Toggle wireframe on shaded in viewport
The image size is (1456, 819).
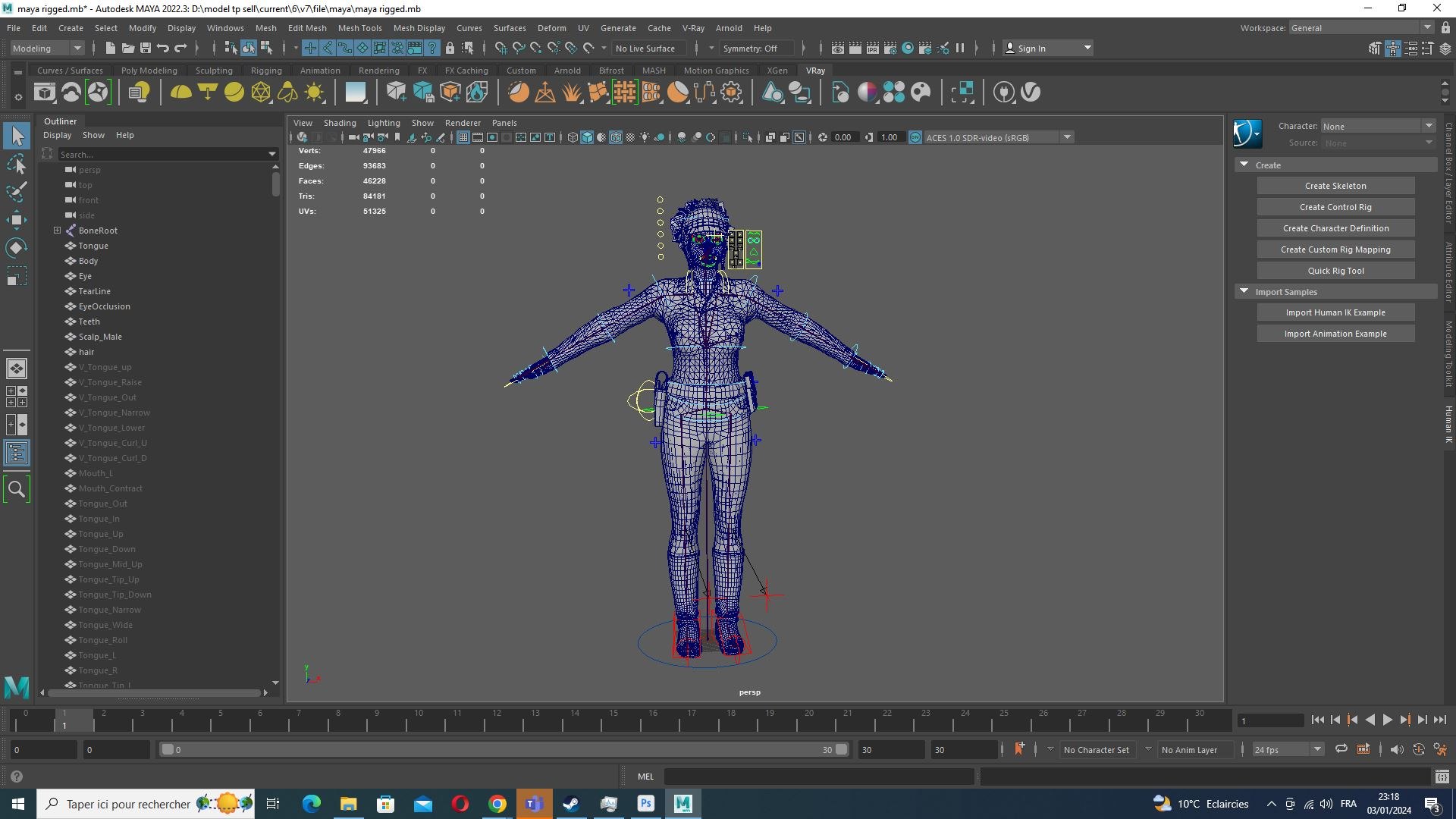pos(616,137)
